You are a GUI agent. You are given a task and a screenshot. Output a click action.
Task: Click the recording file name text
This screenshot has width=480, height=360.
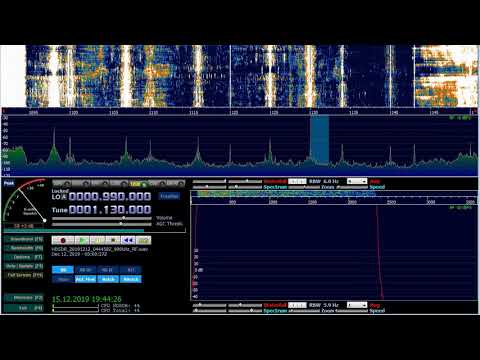(100, 249)
